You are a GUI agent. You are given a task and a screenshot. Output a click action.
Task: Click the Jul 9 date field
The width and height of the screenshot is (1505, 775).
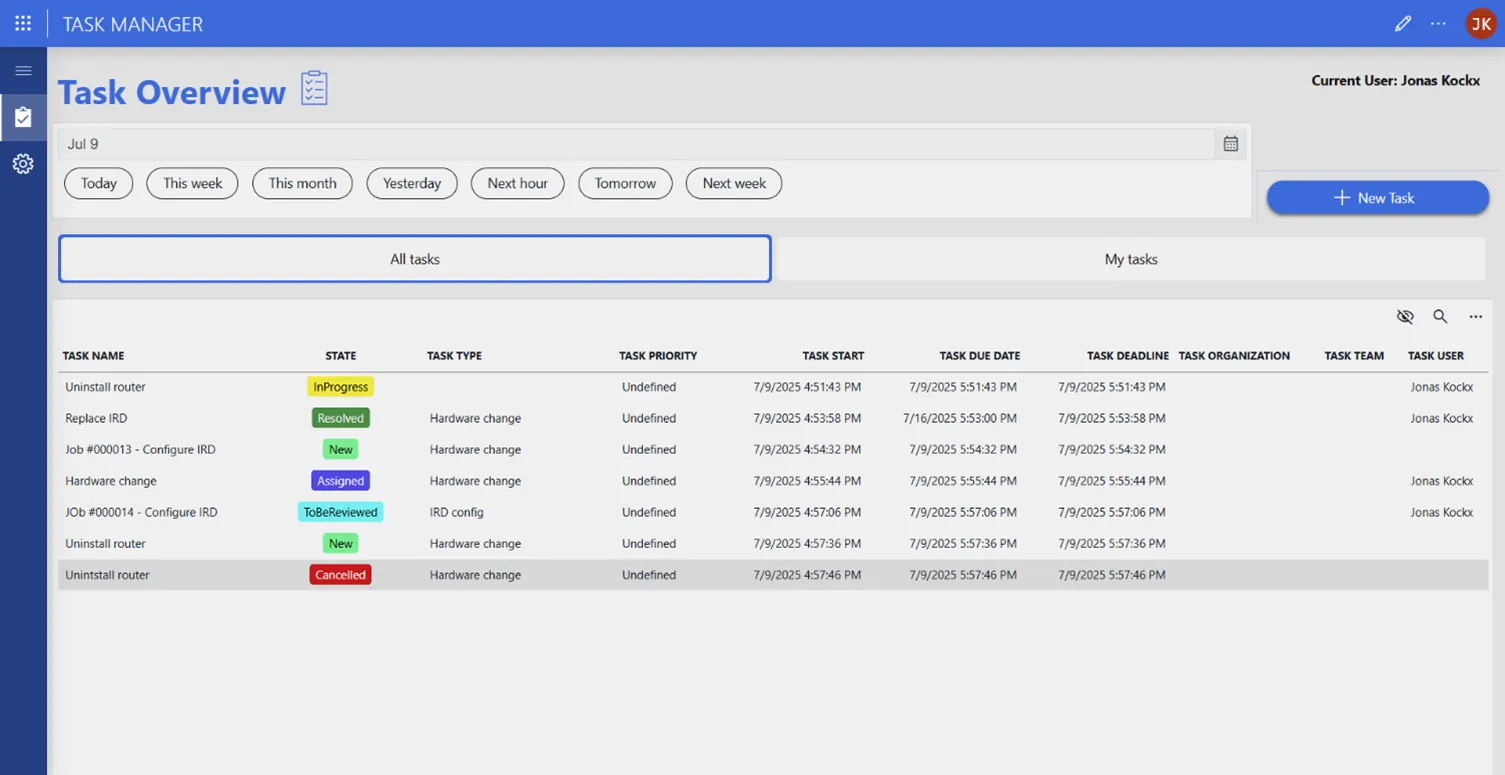point(635,144)
